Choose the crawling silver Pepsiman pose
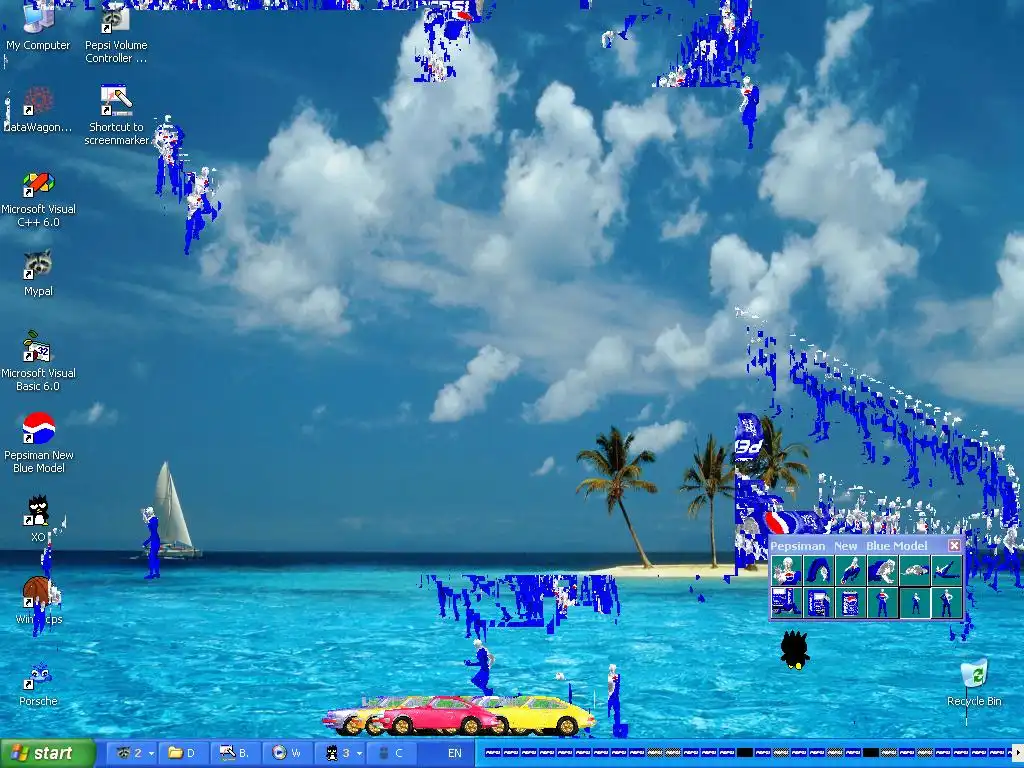Screen dimensions: 1024x768 (x=882, y=570)
